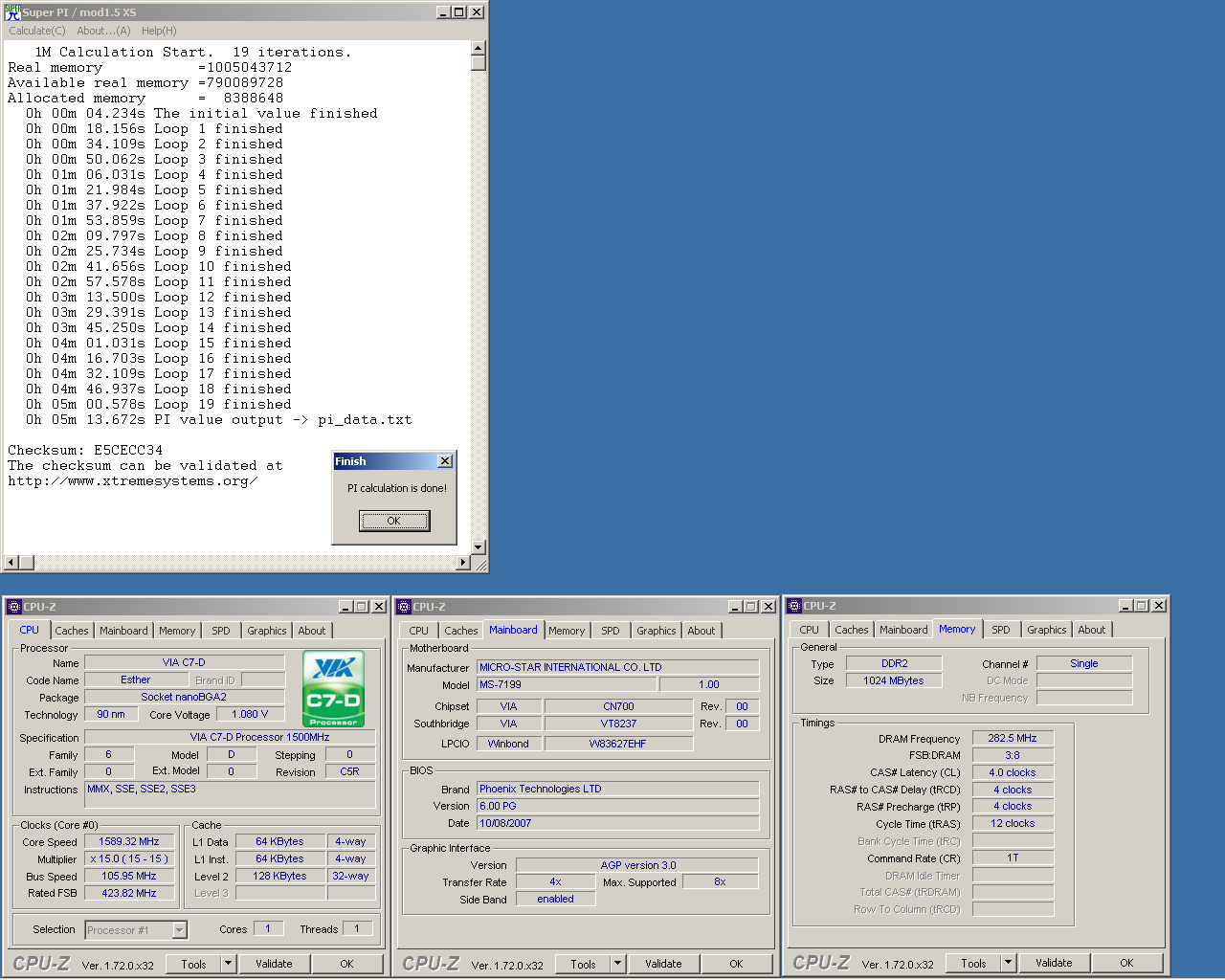The width and height of the screenshot is (1225, 980).
Task: Click OK in the right CPU-Z window
Action: (x=1127, y=963)
